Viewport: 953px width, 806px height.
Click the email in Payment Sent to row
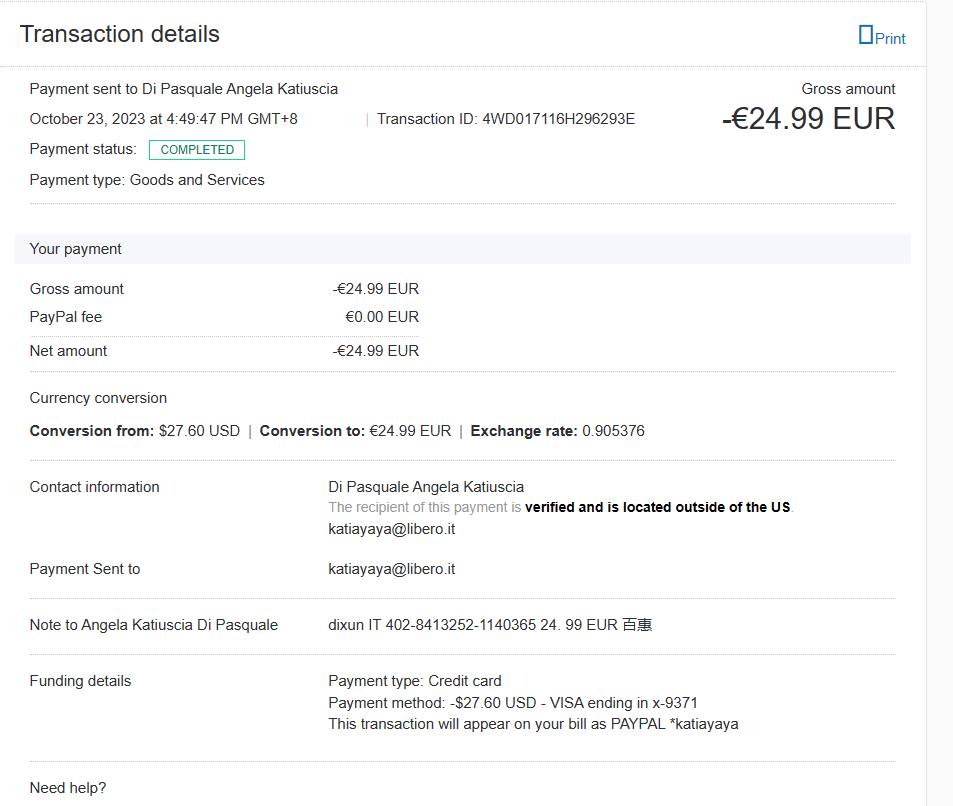(x=391, y=569)
